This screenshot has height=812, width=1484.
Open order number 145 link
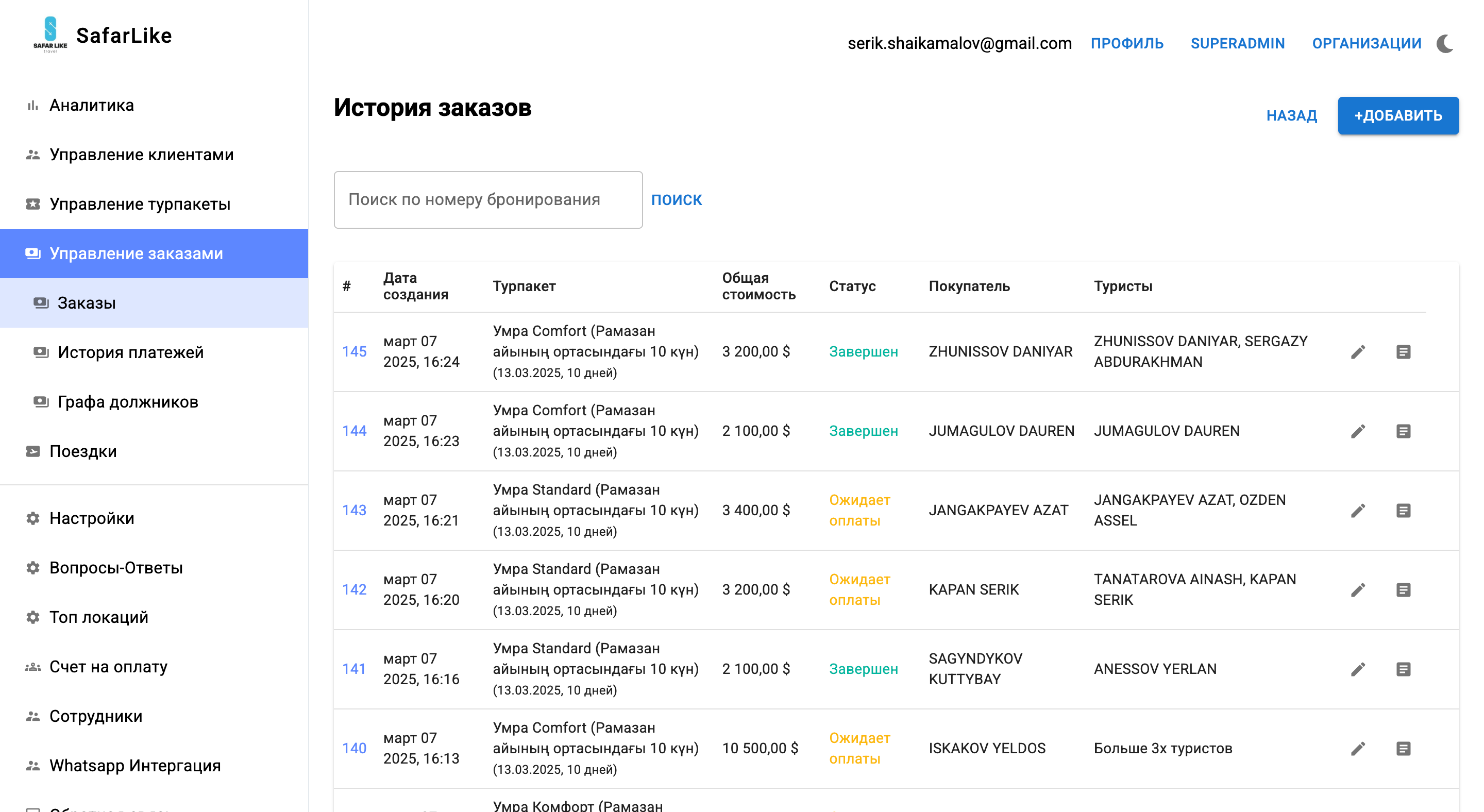[x=355, y=352]
